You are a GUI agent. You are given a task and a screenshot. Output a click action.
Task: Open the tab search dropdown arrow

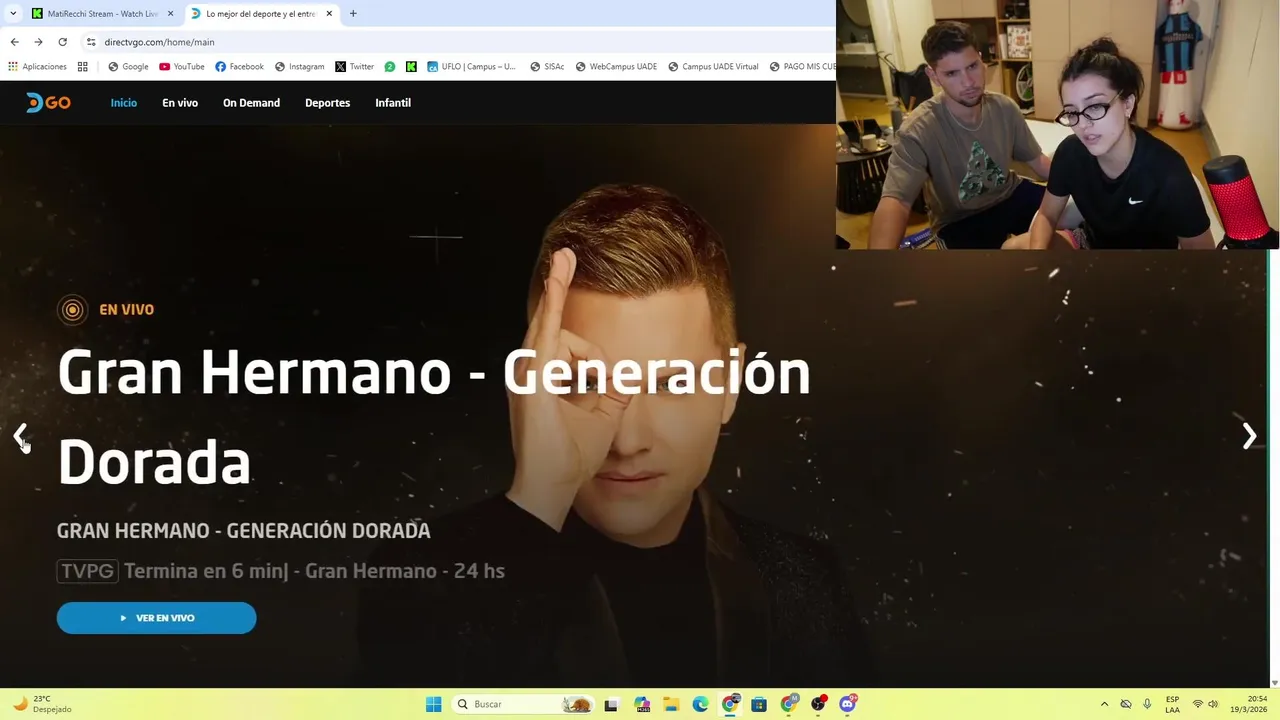(13, 14)
